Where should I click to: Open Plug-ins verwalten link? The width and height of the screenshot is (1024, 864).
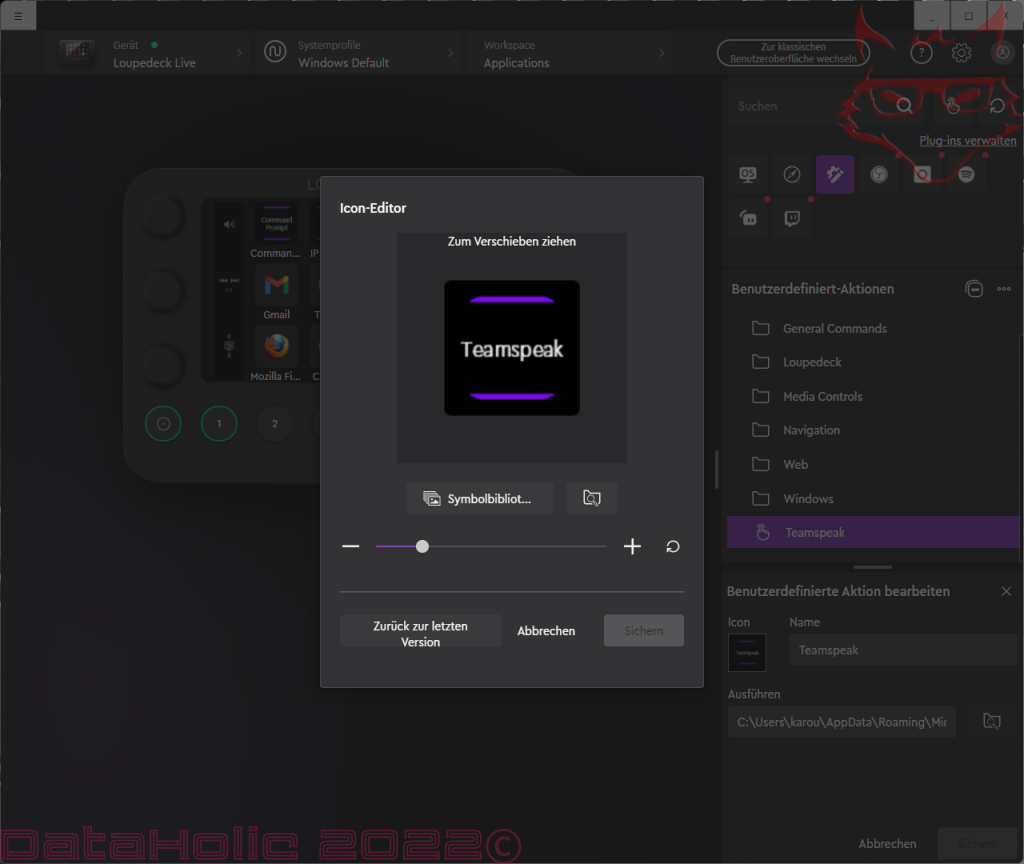pyautogui.click(x=968, y=140)
